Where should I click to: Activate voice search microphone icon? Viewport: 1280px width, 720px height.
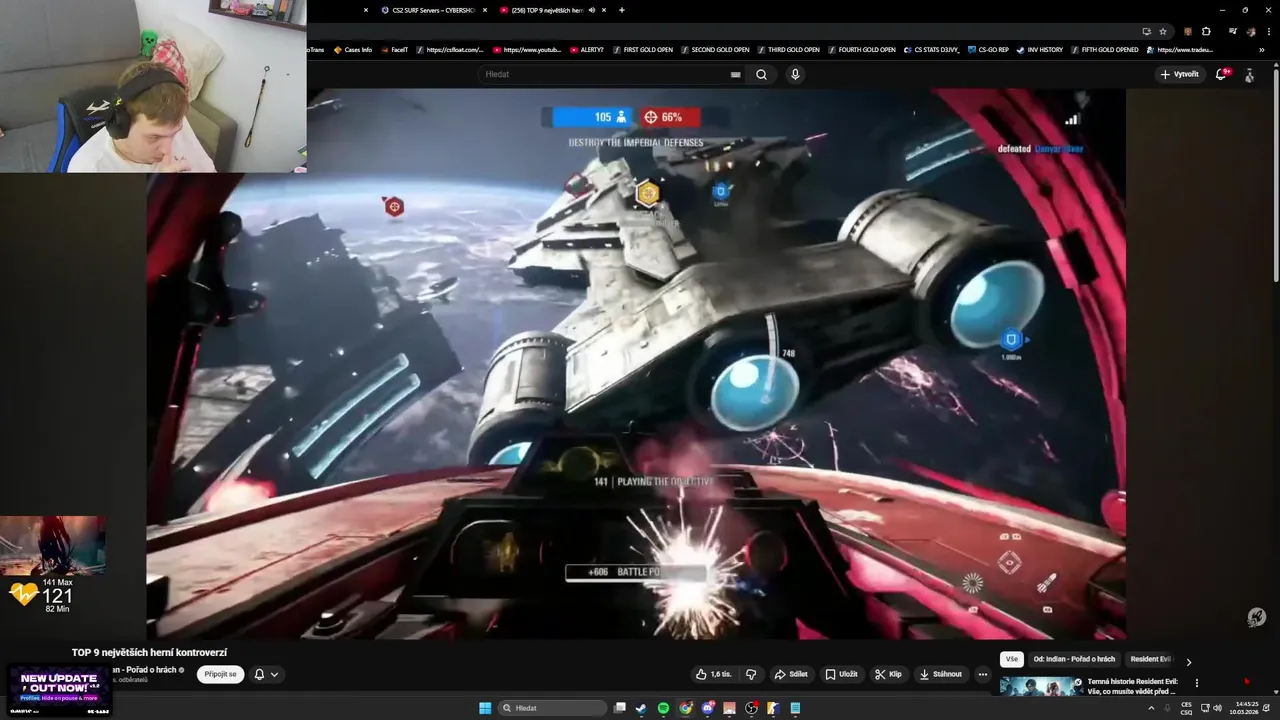click(795, 74)
